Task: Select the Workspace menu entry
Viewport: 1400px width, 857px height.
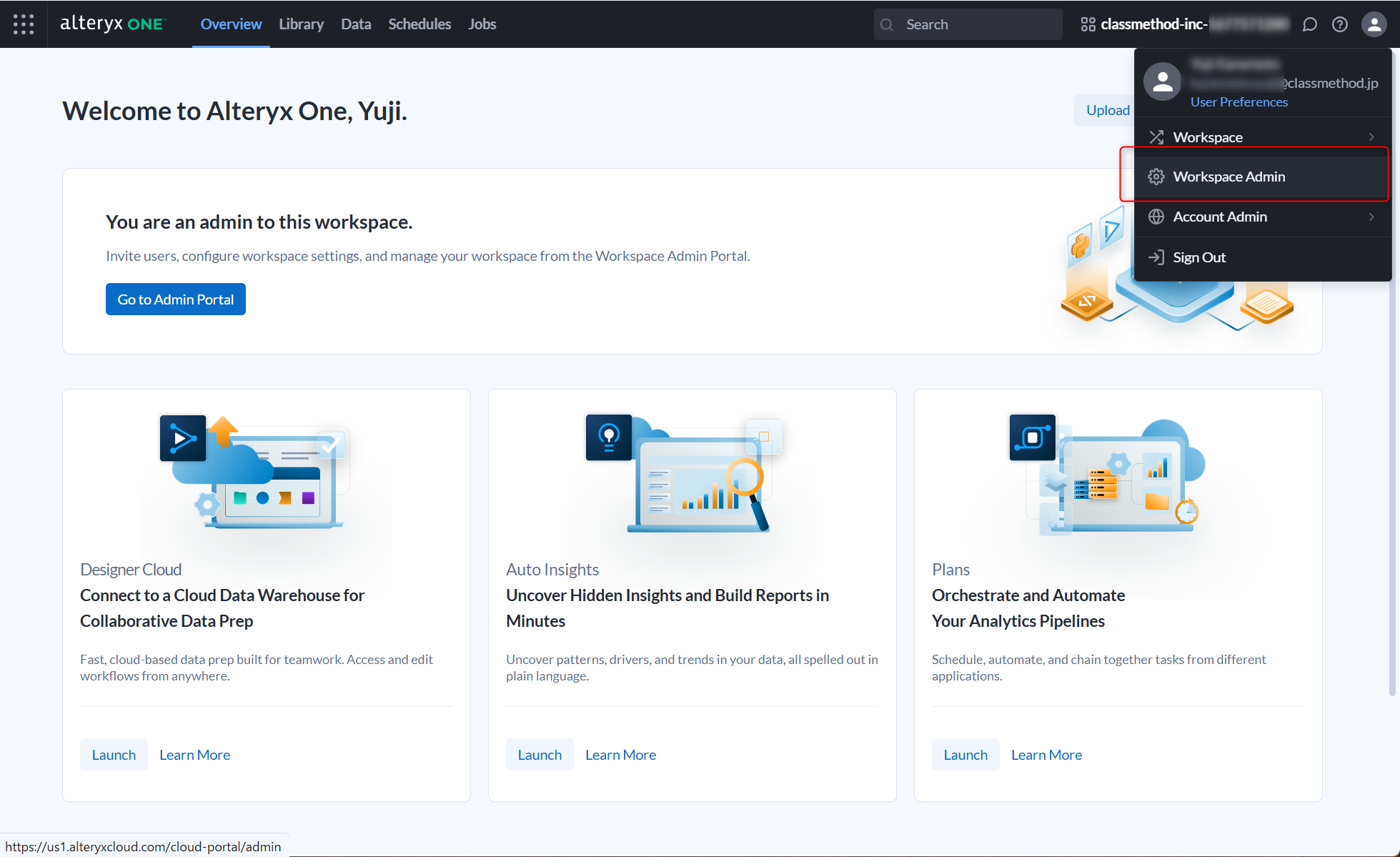Action: 1263,137
